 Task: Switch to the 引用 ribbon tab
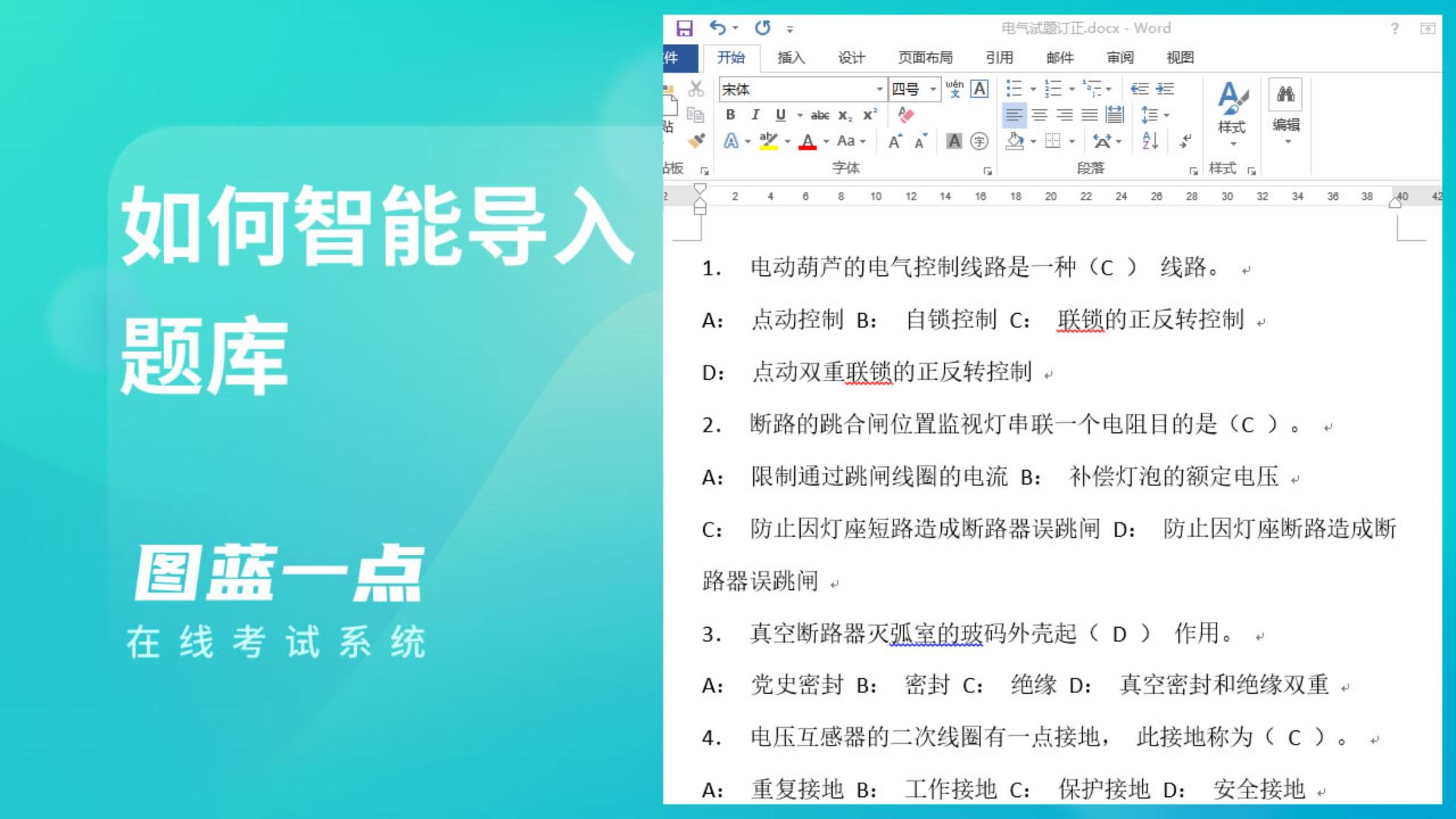pyautogui.click(x=999, y=58)
